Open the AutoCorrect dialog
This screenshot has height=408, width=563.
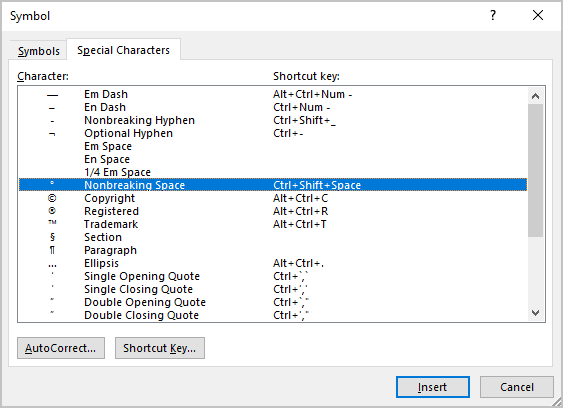61,348
